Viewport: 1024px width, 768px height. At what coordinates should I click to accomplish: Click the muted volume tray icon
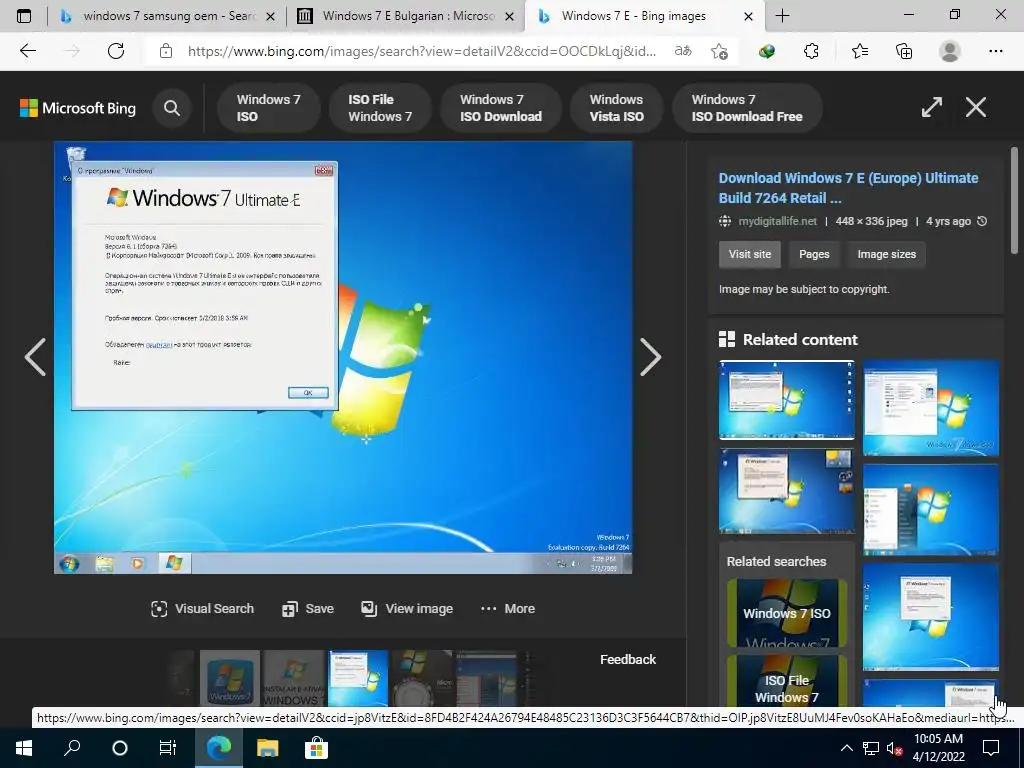point(893,748)
